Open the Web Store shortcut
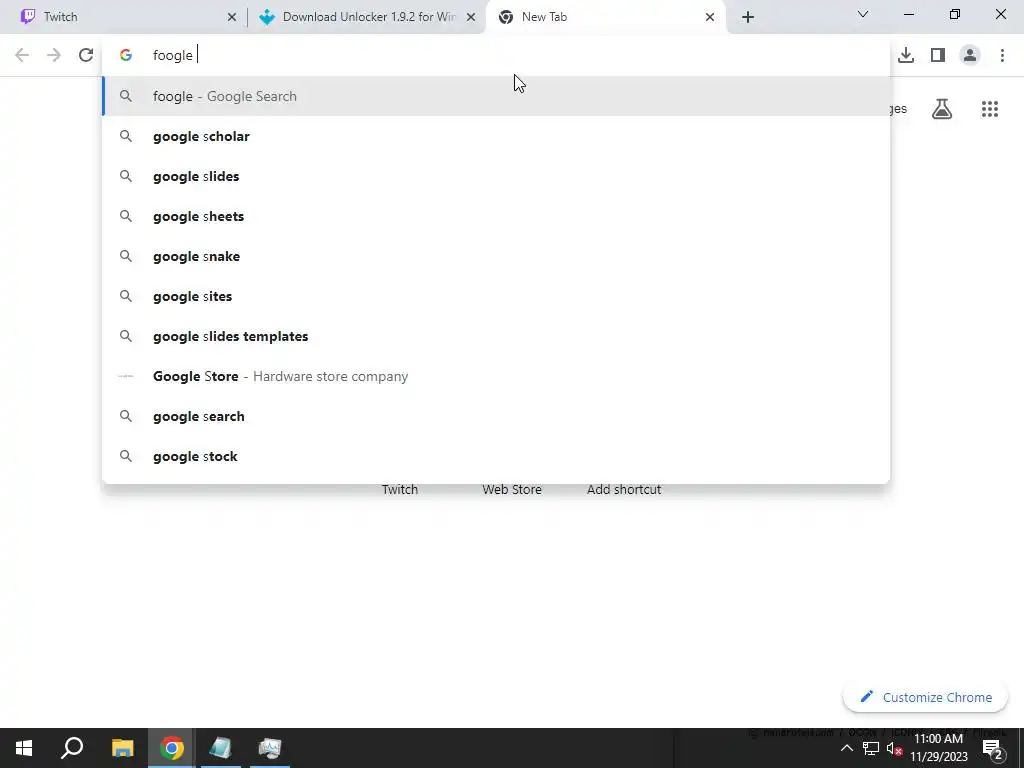The width and height of the screenshot is (1024, 768). [512, 489]
